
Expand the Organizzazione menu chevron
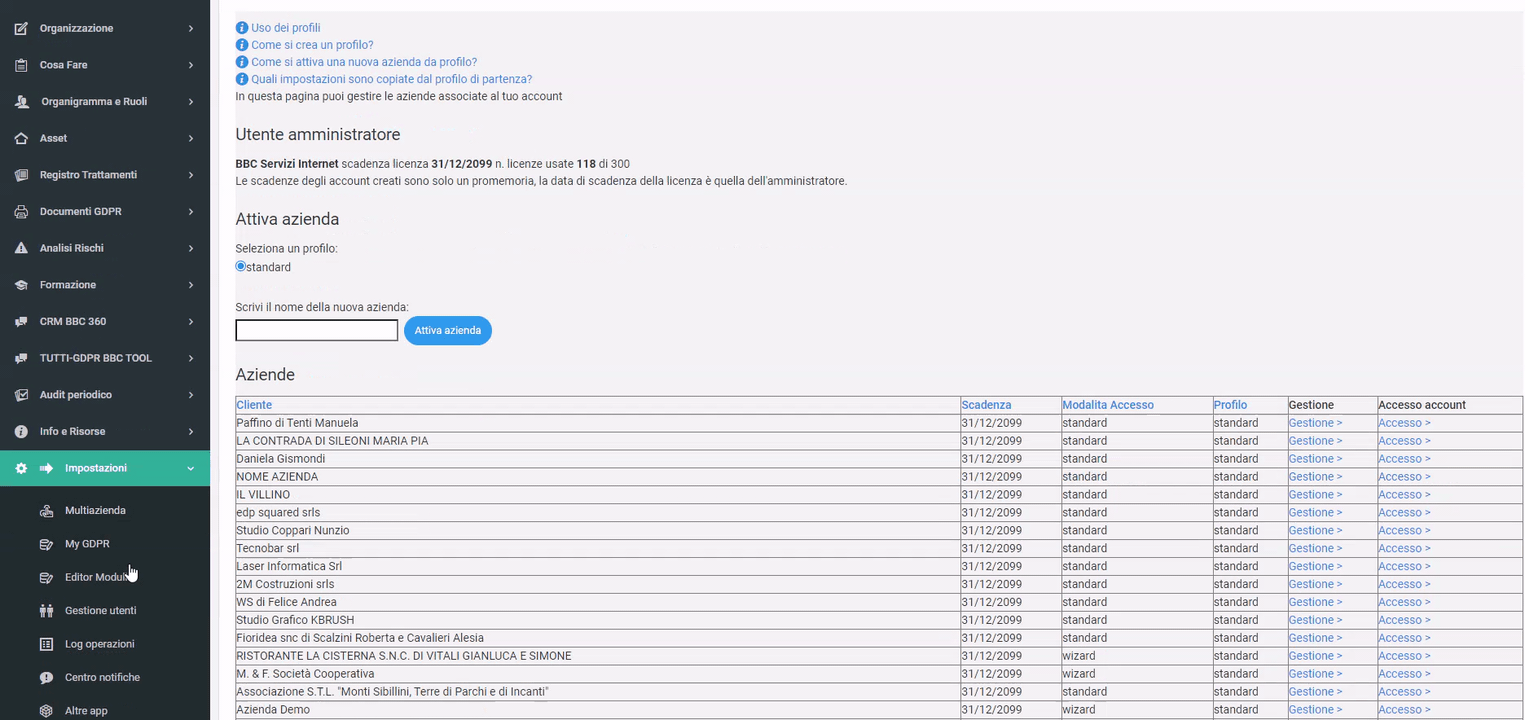coord(191,28)
